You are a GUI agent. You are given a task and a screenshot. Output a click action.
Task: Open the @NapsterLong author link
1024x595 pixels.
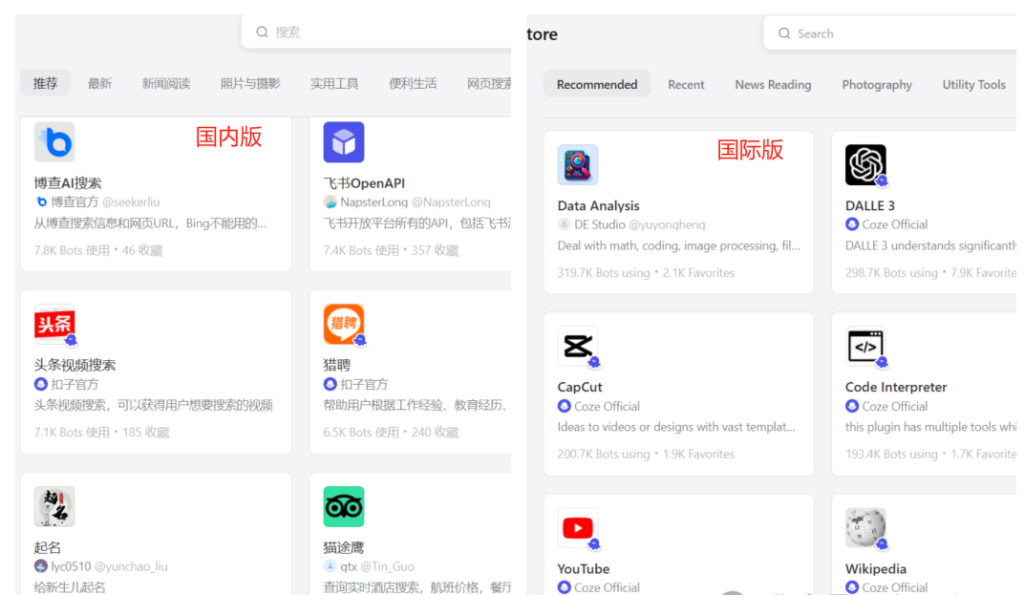pos(451,202)
